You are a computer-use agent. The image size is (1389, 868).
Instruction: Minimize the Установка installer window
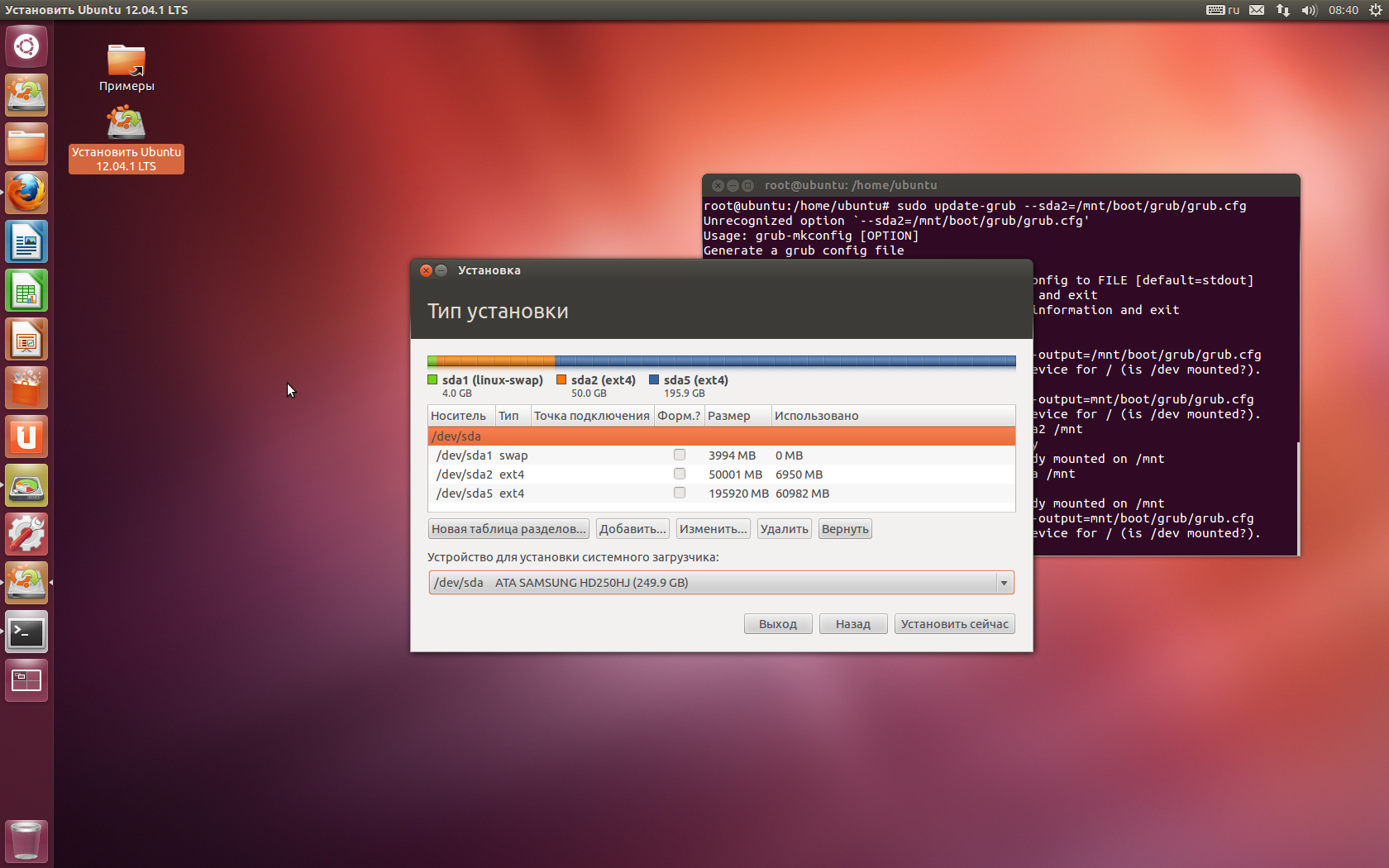[442, 270]
